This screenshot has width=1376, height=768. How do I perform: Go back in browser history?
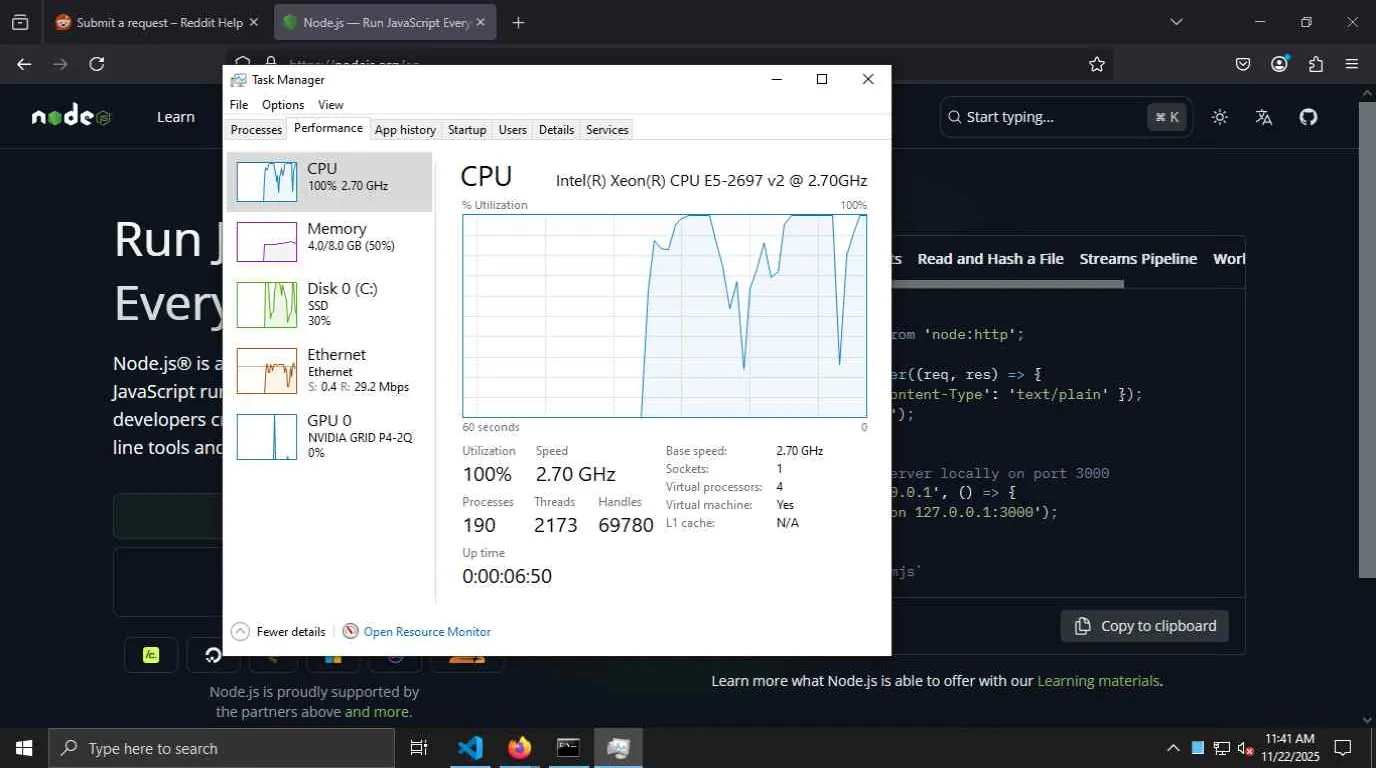[24, 64]
